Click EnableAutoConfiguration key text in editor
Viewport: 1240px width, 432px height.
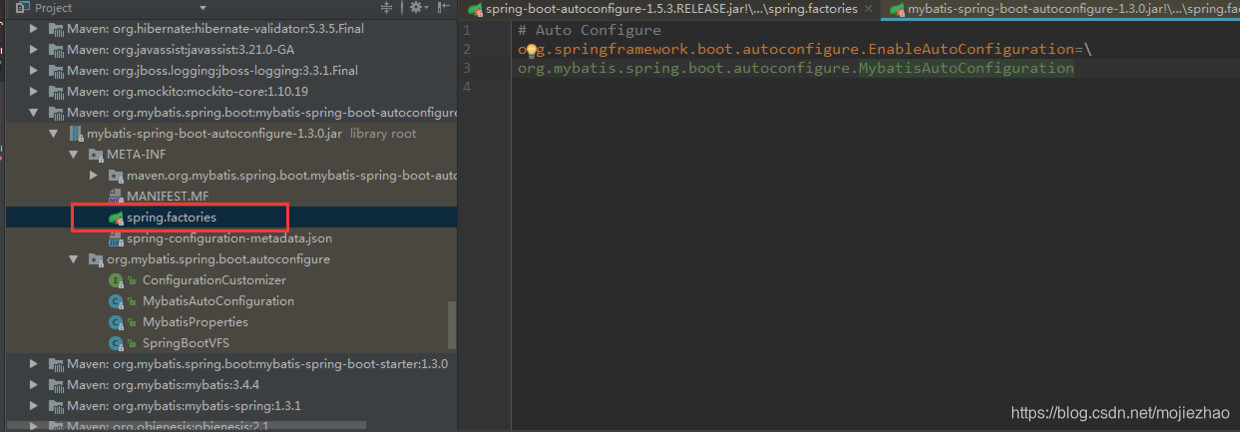point(969,49)
